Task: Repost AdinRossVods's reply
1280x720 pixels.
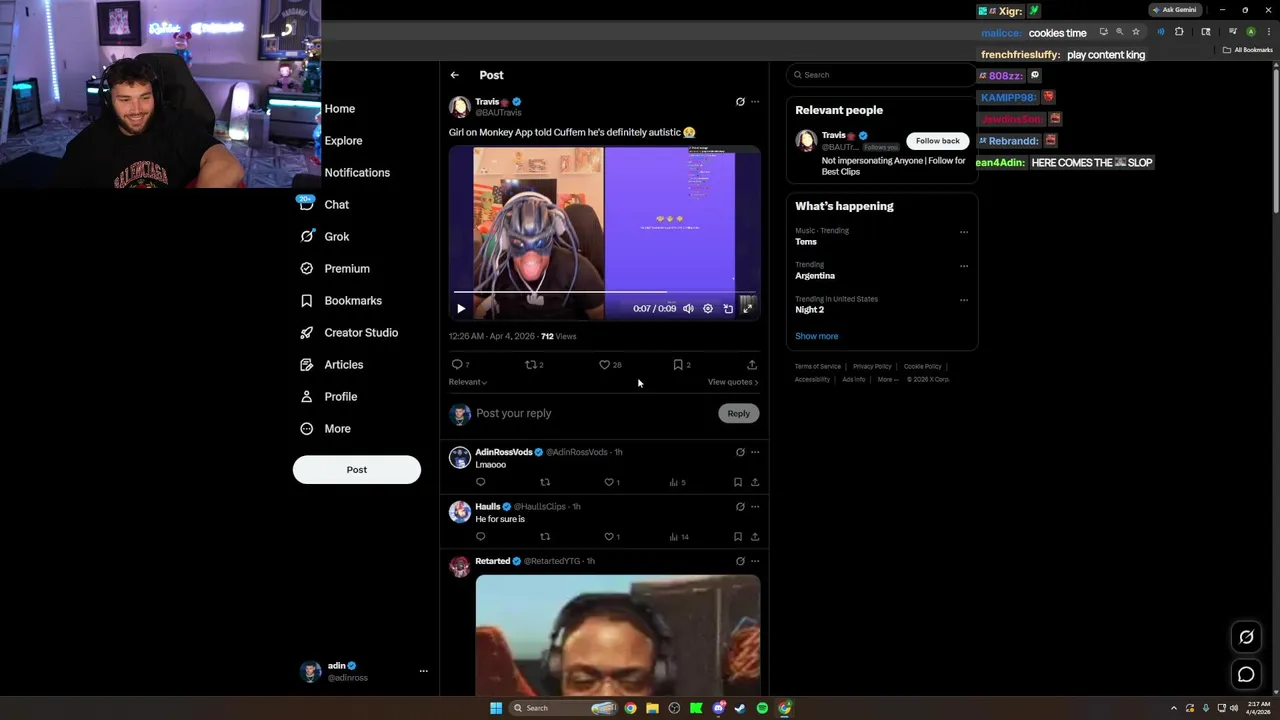Action: click(x=545, y=482)
